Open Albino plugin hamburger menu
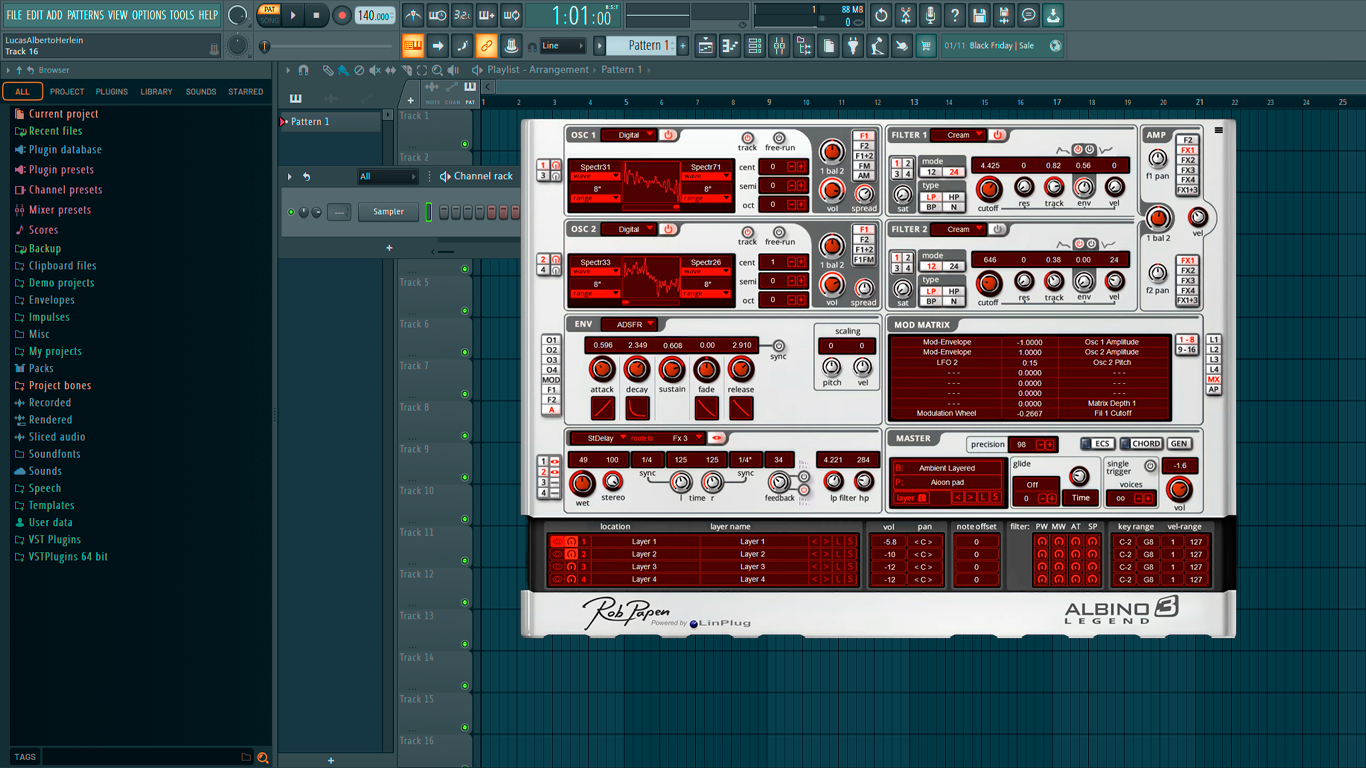 (1219, 130)
